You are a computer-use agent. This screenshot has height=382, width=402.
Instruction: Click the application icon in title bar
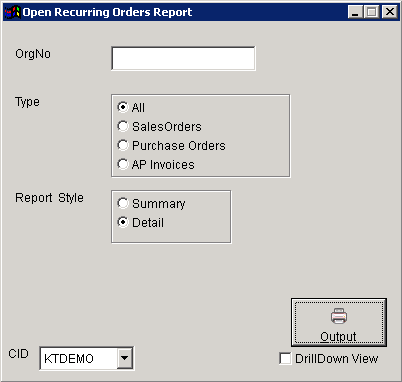(12, 12)
